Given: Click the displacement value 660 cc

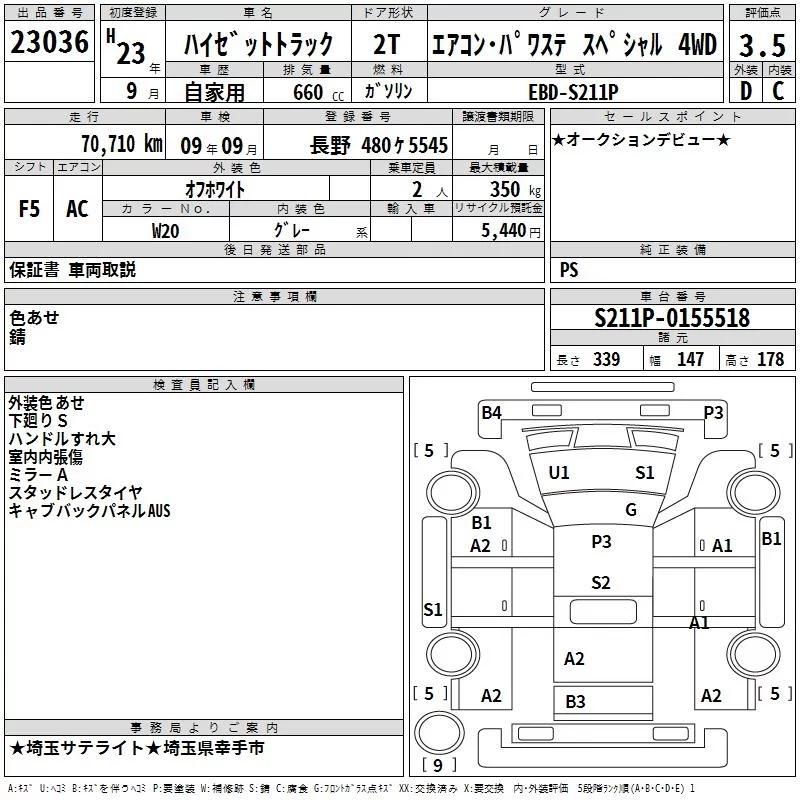Looking at the screenshot, I should 318,92.
